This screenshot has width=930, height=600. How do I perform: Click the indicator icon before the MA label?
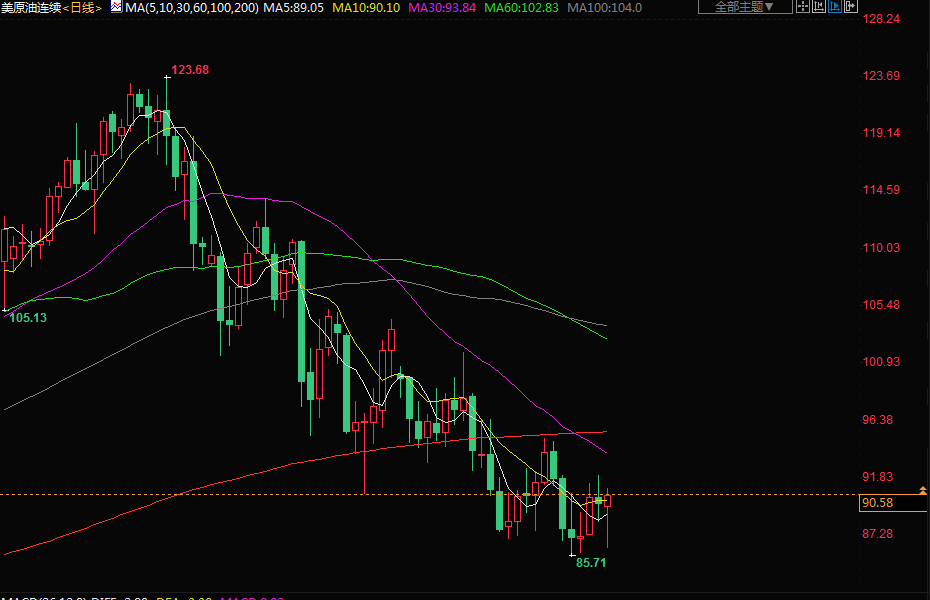(116, 7)
